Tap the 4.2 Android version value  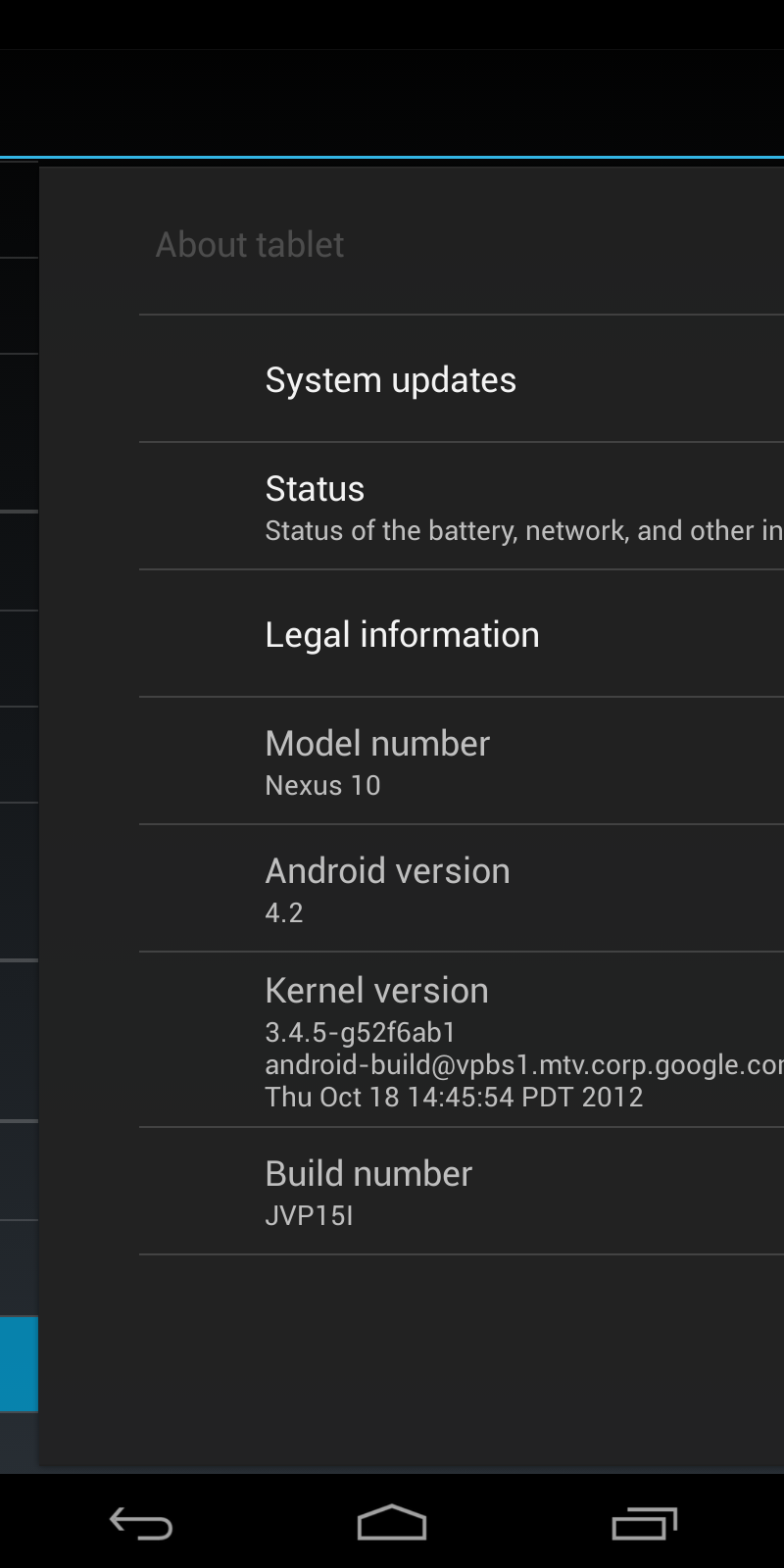point(284,912)
